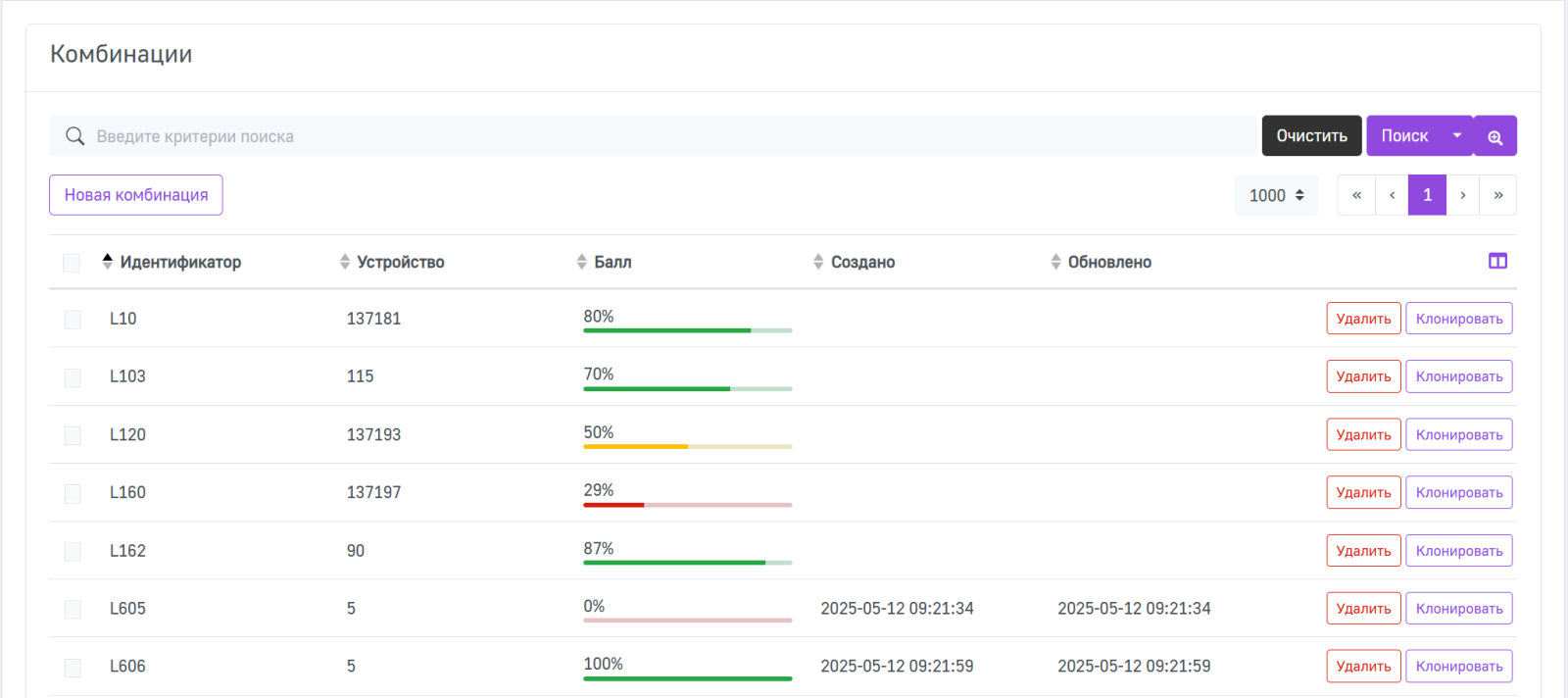The height and width of the screenshot is (698, 1568).
Task: Open the 1000 page size selector
Action: (x=1276, y=195)
